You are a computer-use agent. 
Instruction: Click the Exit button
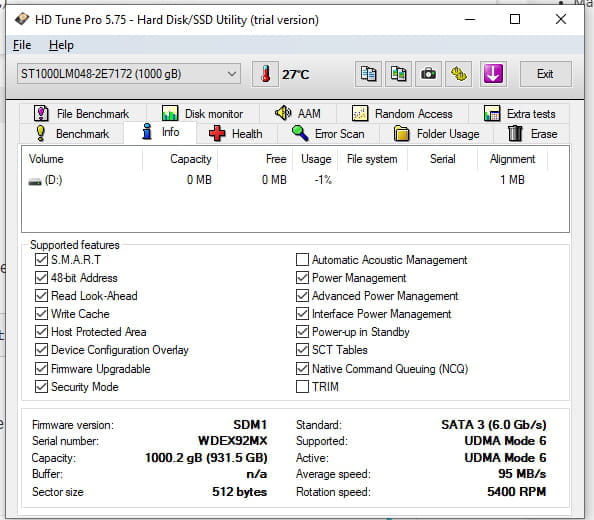(x=545, y=74)
